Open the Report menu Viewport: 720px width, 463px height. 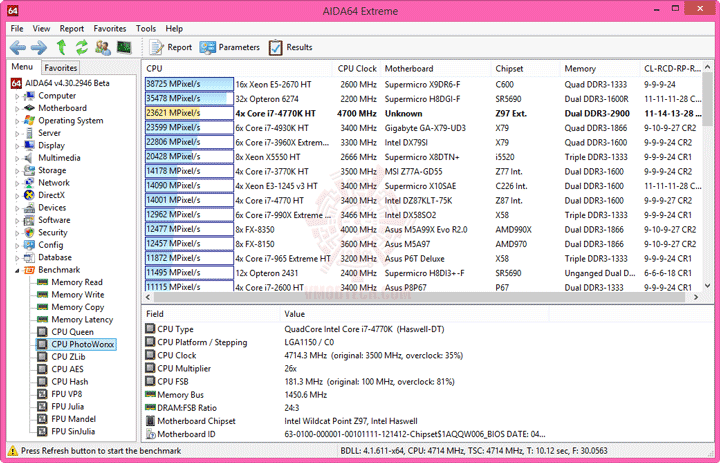point(72,28)
